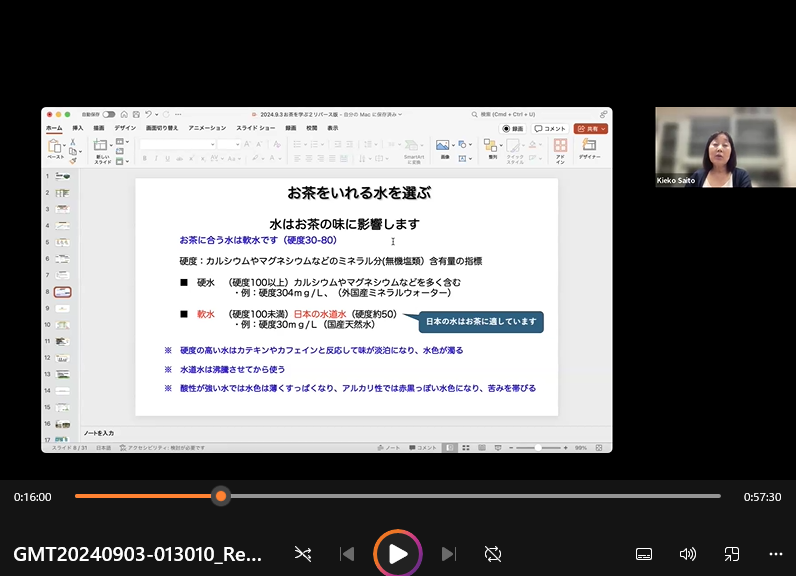Click the red 共有 share button
This screenshot has width=796, height=576.
coord(590,129)
